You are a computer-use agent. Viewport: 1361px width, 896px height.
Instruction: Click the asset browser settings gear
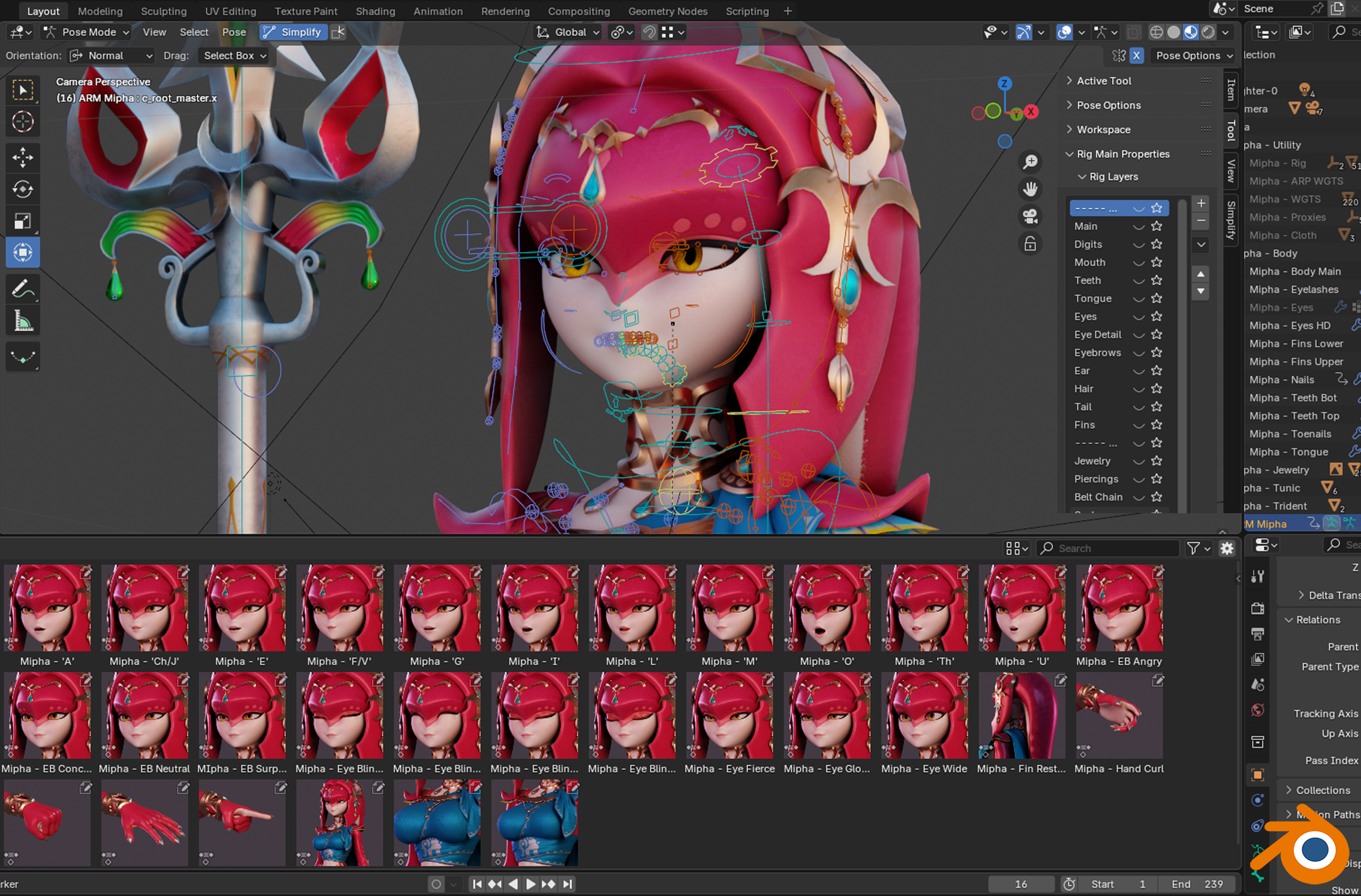[x=1226, y=548]
